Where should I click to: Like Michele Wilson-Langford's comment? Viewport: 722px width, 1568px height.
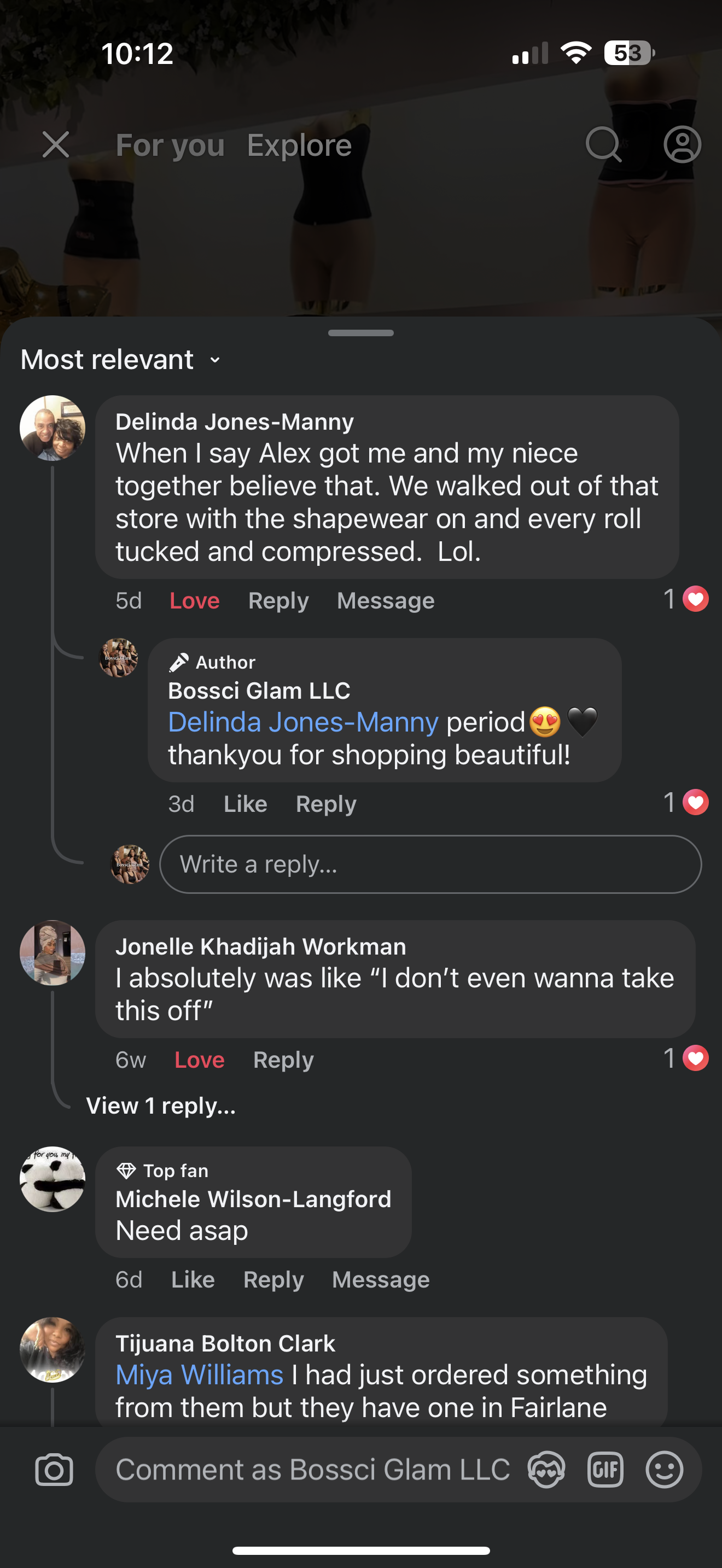193,1279
